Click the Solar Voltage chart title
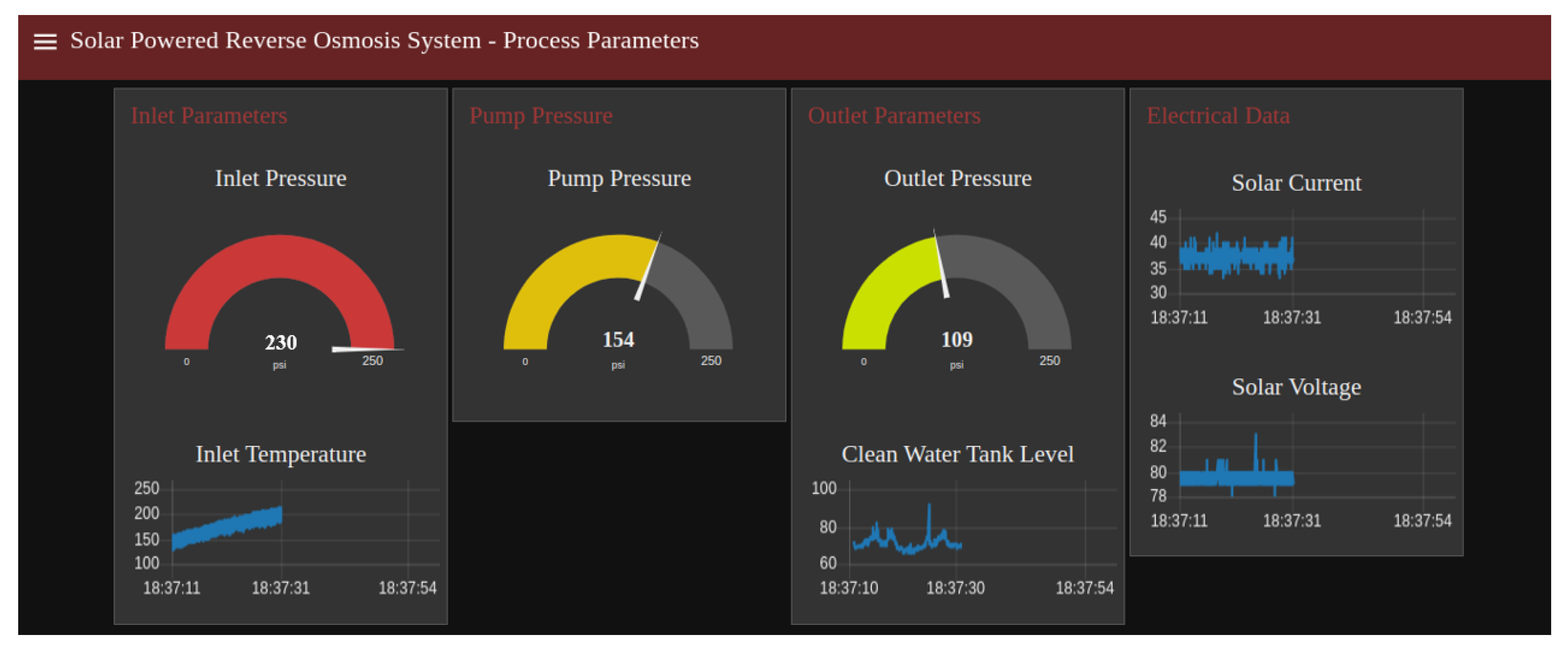Image resolution: width=1568 pixels, height=655 pixels. pos(1296,387)
